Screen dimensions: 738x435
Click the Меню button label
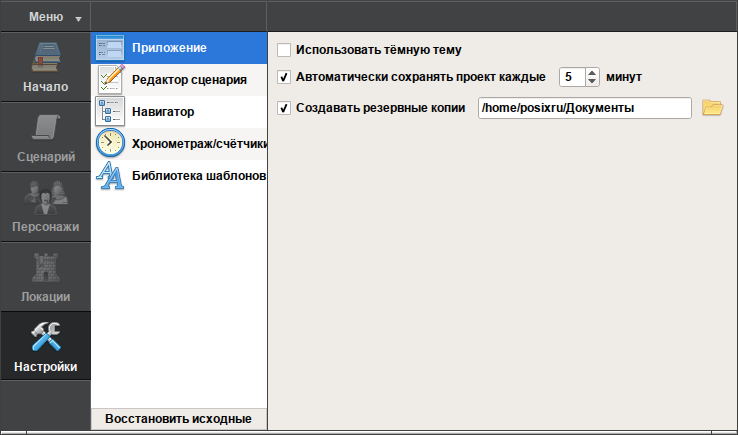pyautogui.click(x=46, y=17)
